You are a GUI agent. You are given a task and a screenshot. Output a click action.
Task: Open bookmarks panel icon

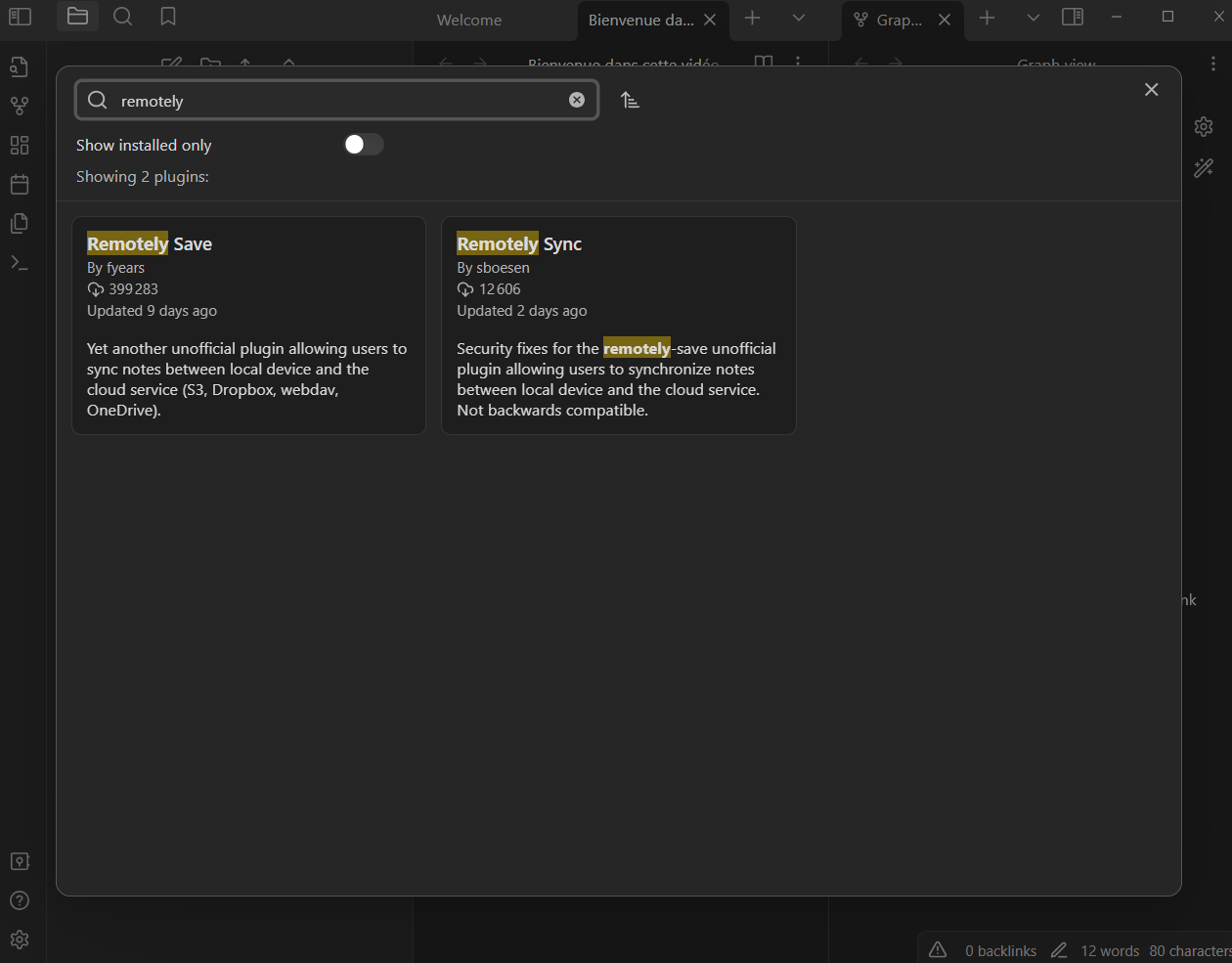168,17
